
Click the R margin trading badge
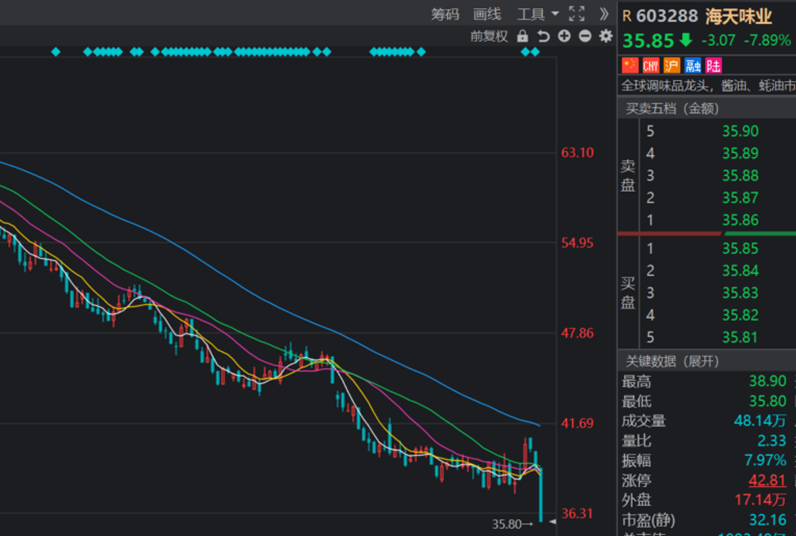[x=627, y=16]
